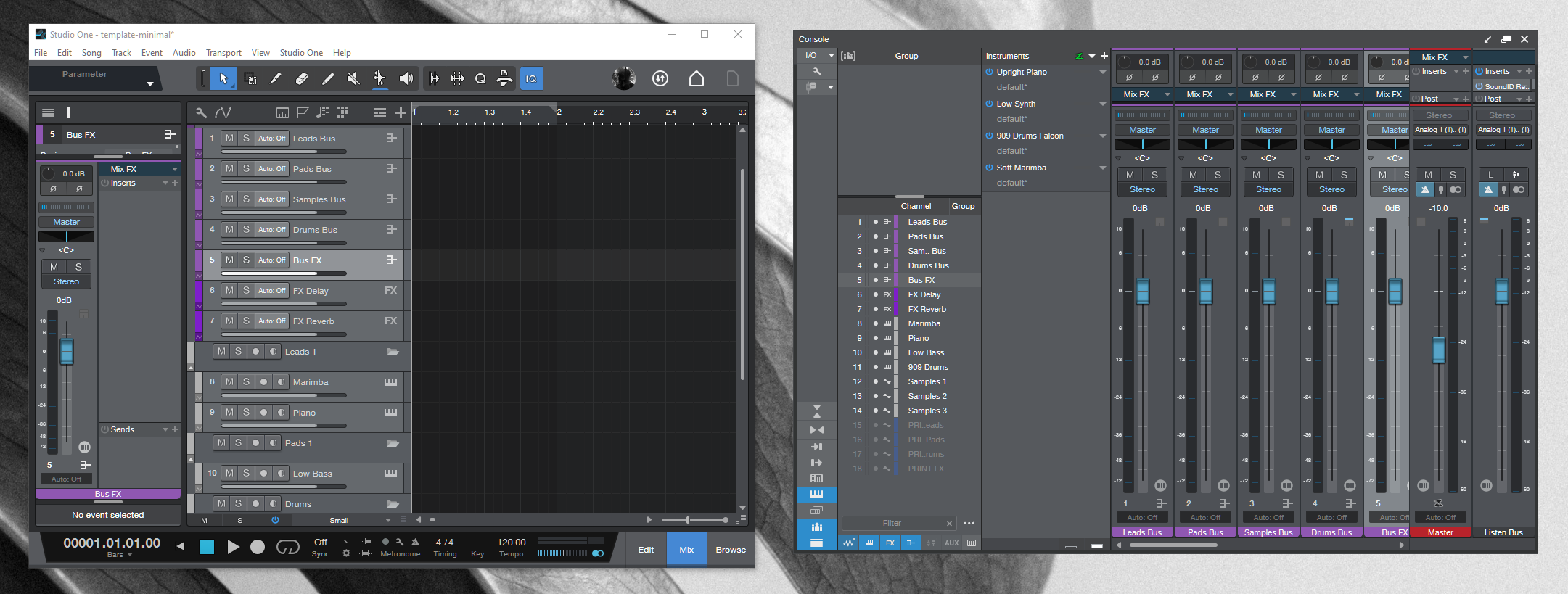
Task: Open the File menu
Action: tap(41, 53)
